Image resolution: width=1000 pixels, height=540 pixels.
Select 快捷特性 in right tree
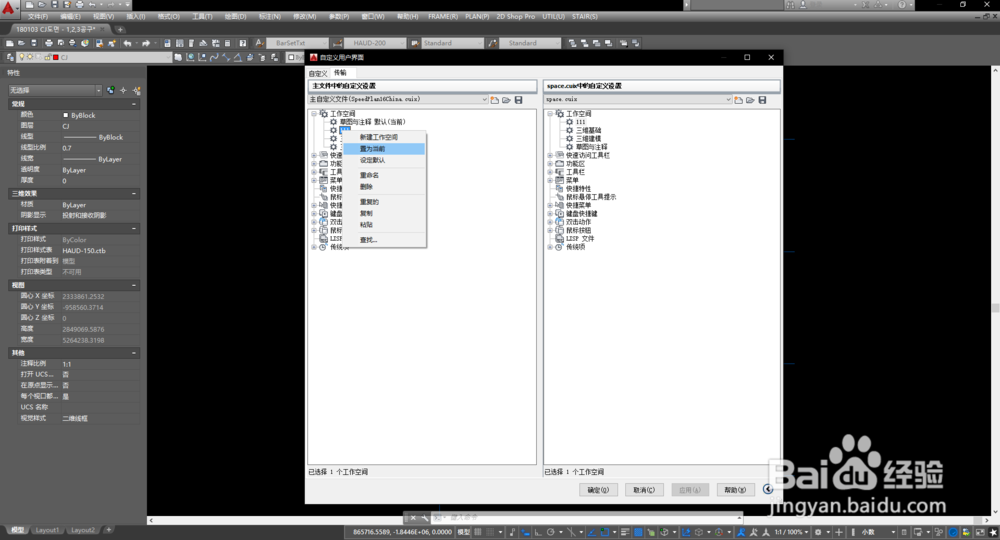tap(578, 189)
